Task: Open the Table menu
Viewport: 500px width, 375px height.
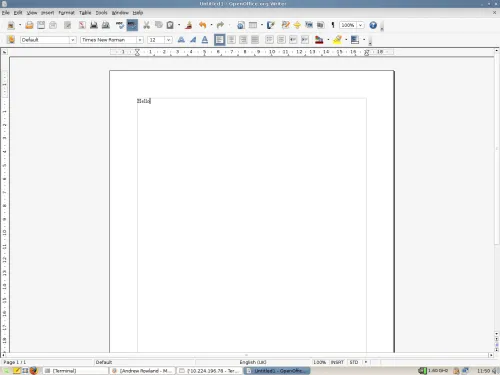Action: [x=85, y=13]
